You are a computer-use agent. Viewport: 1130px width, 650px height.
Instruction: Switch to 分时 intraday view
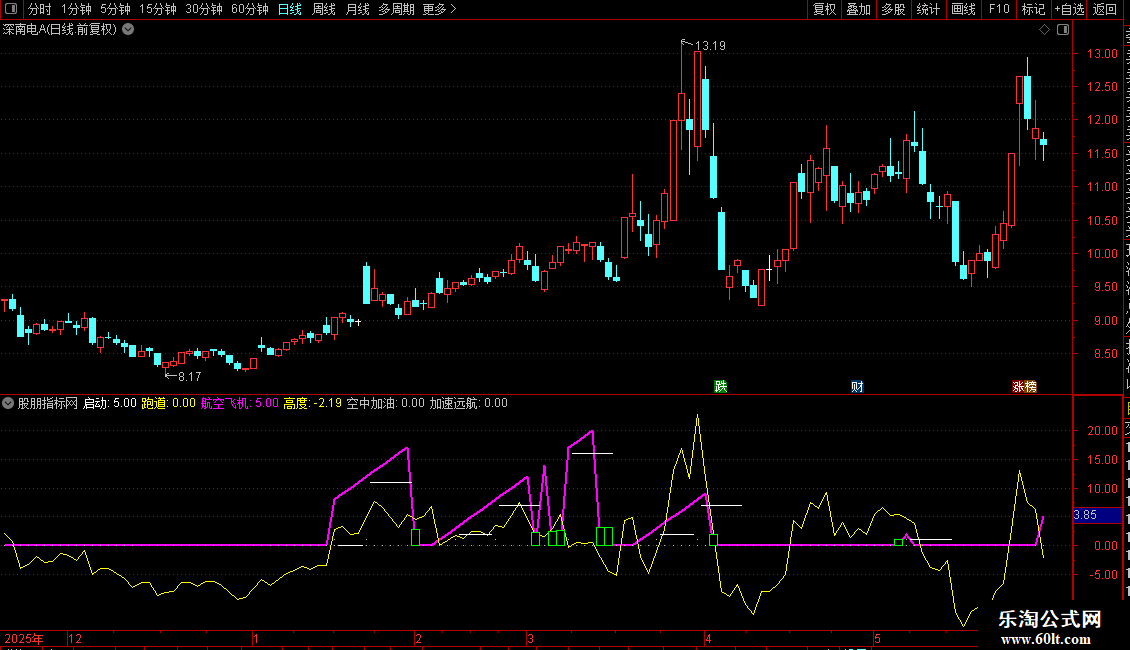[40, 9]
